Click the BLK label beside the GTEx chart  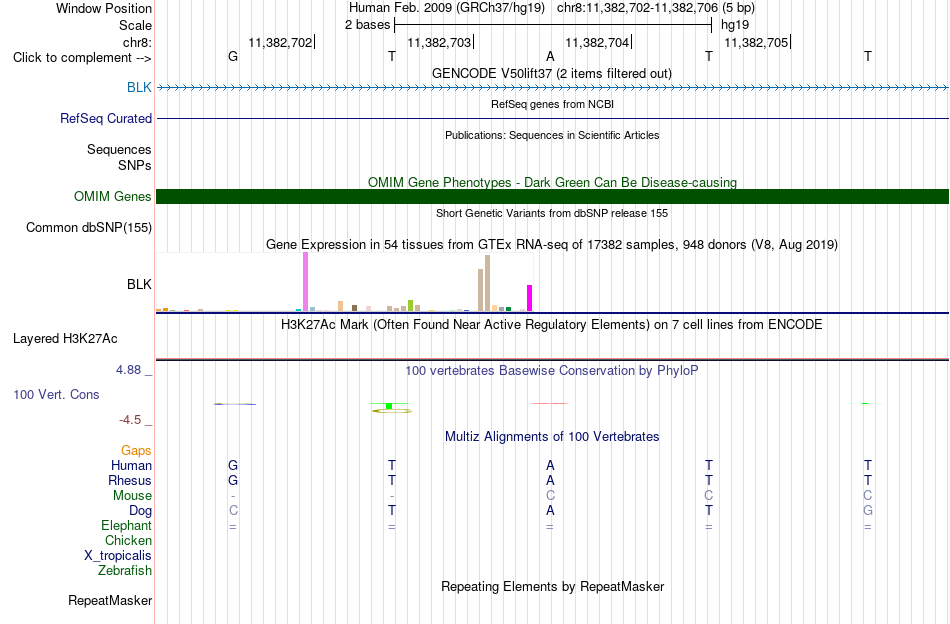tap(139, 285)
